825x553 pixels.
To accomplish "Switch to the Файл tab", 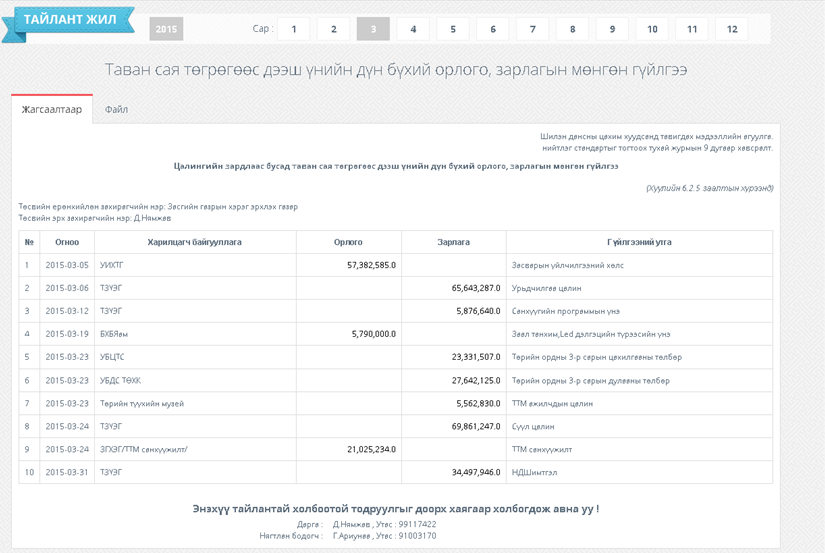I will coord(116,109).
